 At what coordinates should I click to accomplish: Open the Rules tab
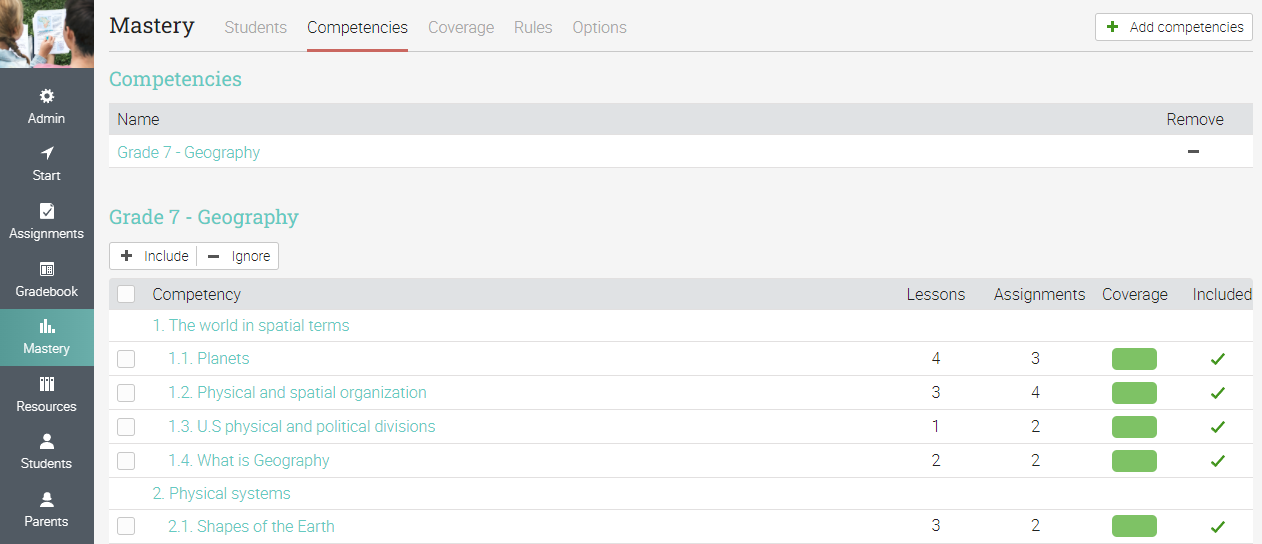point(533,27)
